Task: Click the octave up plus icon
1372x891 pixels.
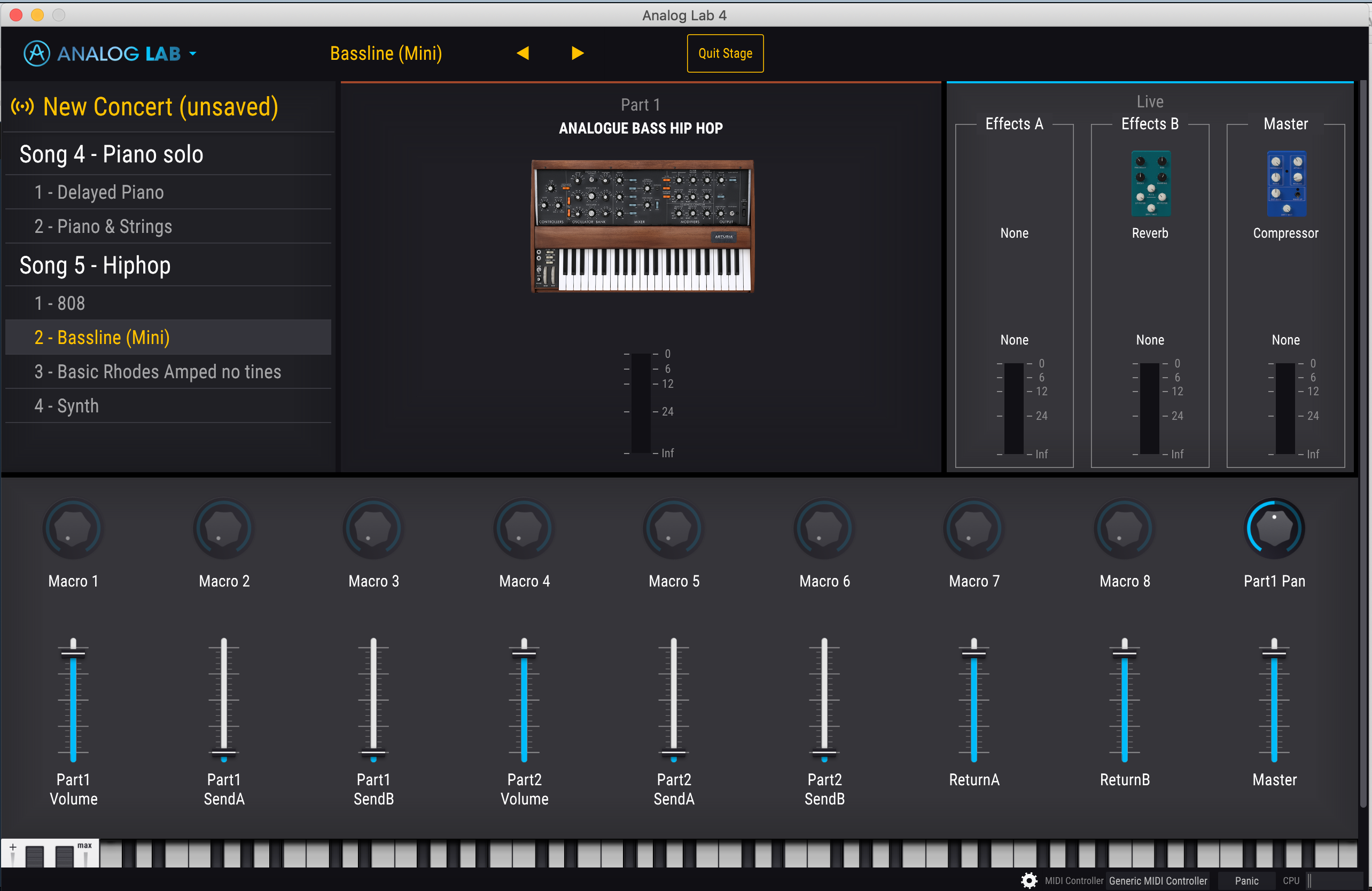Action: (x=13, y=847)
